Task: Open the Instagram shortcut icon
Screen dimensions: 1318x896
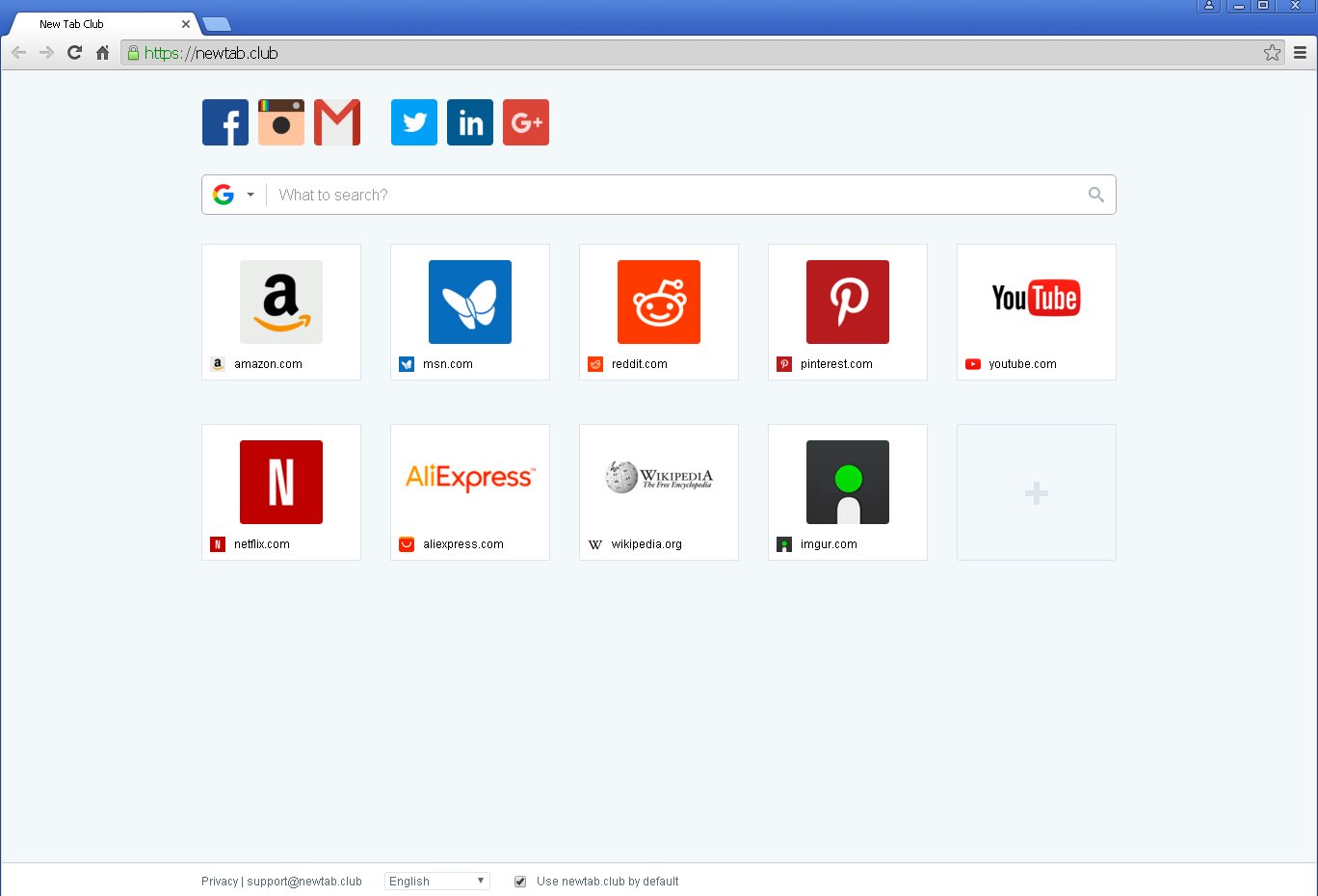Action: (x=281, y=122)
